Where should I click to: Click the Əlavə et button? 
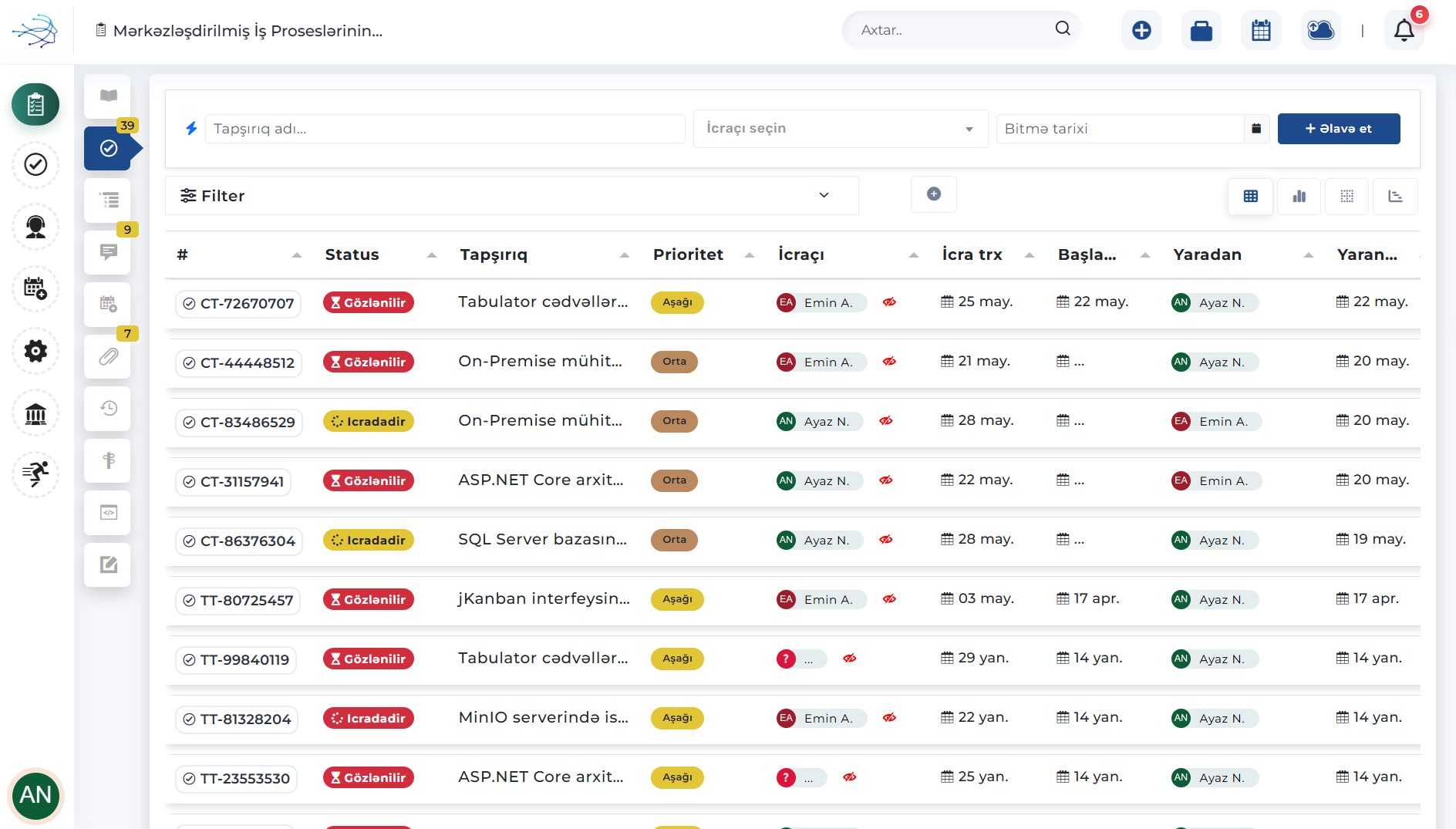1339,129
